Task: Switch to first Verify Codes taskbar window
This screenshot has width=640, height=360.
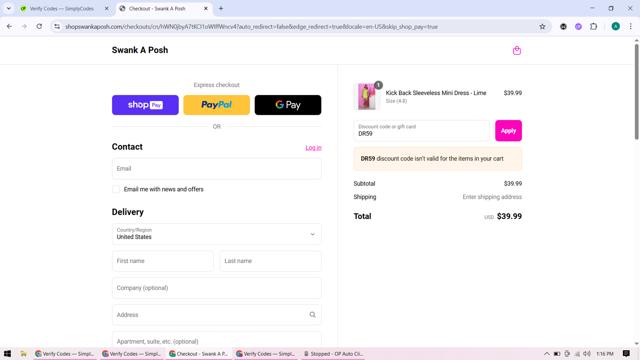Action: (x=64, y=354)
